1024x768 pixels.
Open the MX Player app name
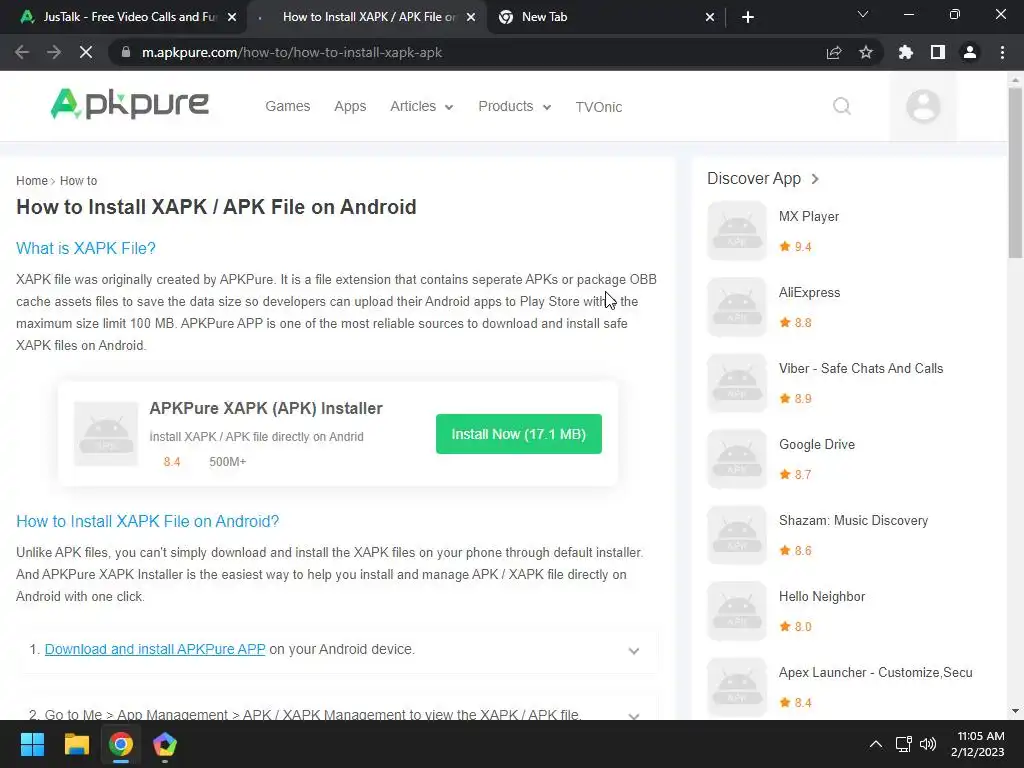coord(808,216)
